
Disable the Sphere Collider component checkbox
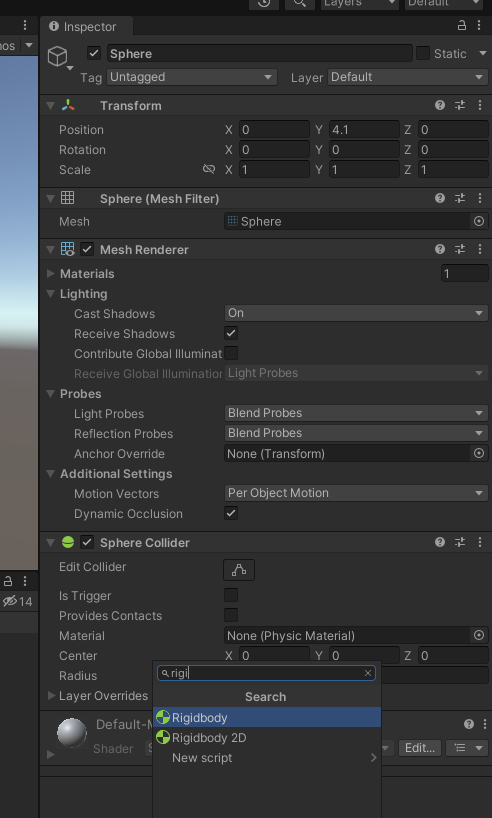click(x=87, y=543)
